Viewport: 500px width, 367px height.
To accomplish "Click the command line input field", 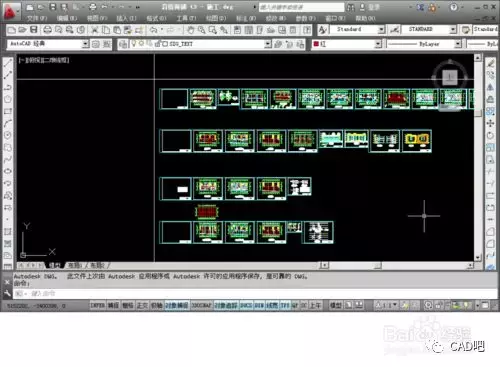I will [255, 294].
